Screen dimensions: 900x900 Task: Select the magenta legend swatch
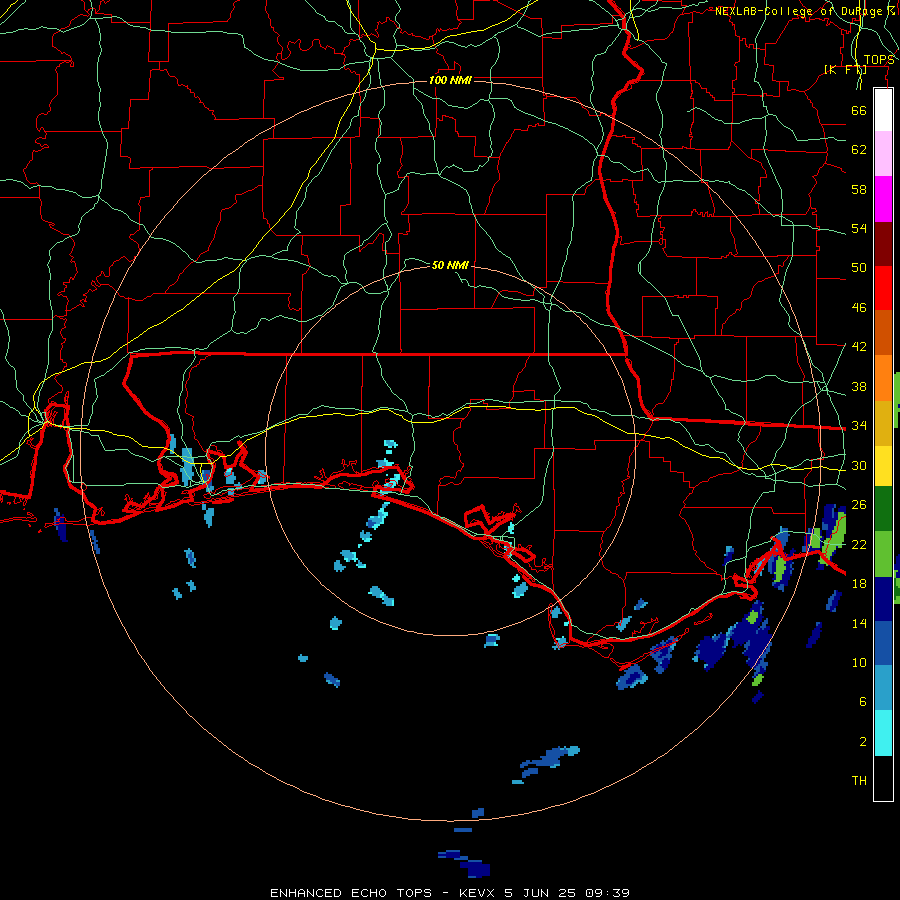tap(883, 199)
